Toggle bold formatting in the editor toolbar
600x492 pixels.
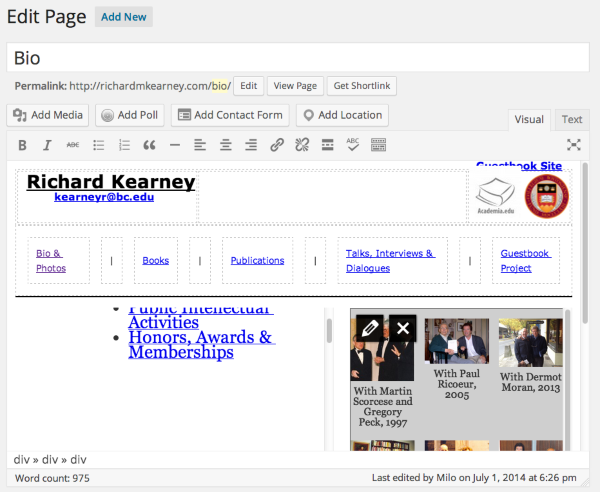point(22,145)
